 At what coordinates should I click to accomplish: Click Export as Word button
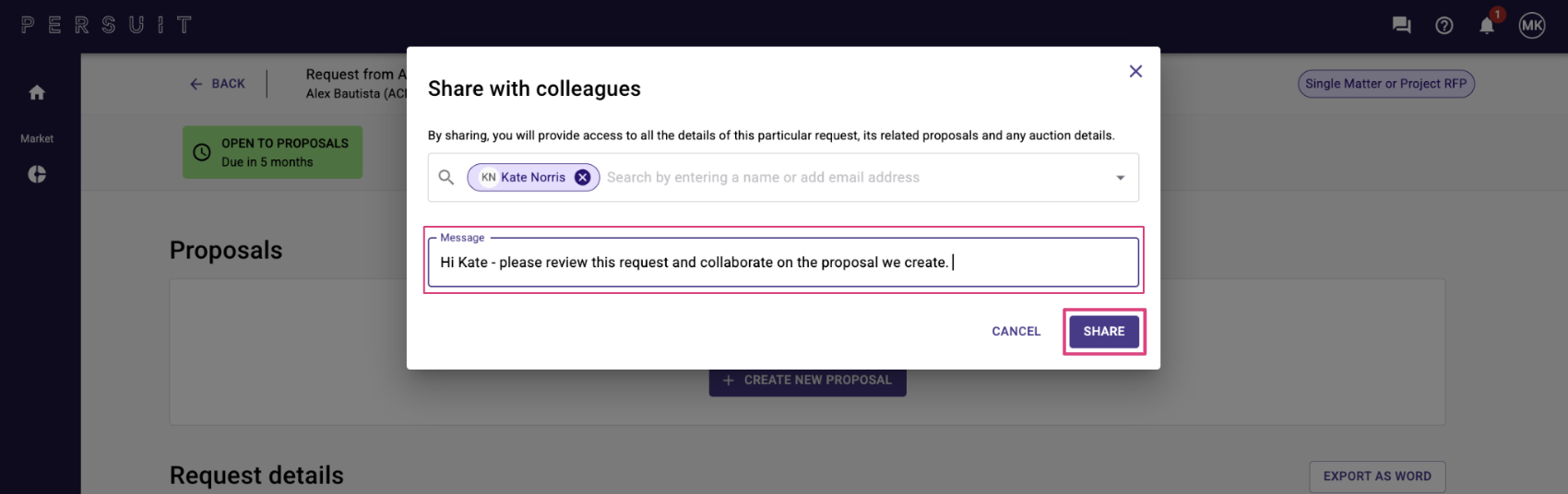pyautogui.click(x=1377, y=476)
